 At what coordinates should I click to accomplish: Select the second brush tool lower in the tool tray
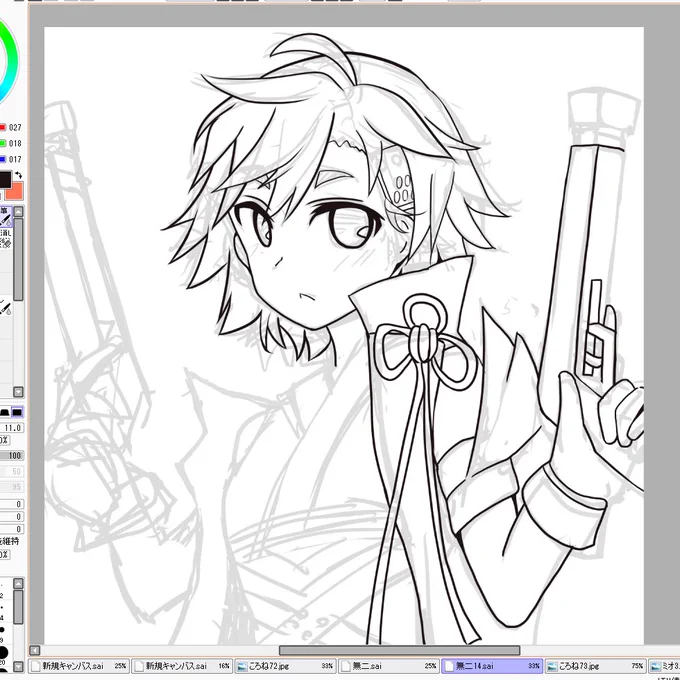click(6, 308)
